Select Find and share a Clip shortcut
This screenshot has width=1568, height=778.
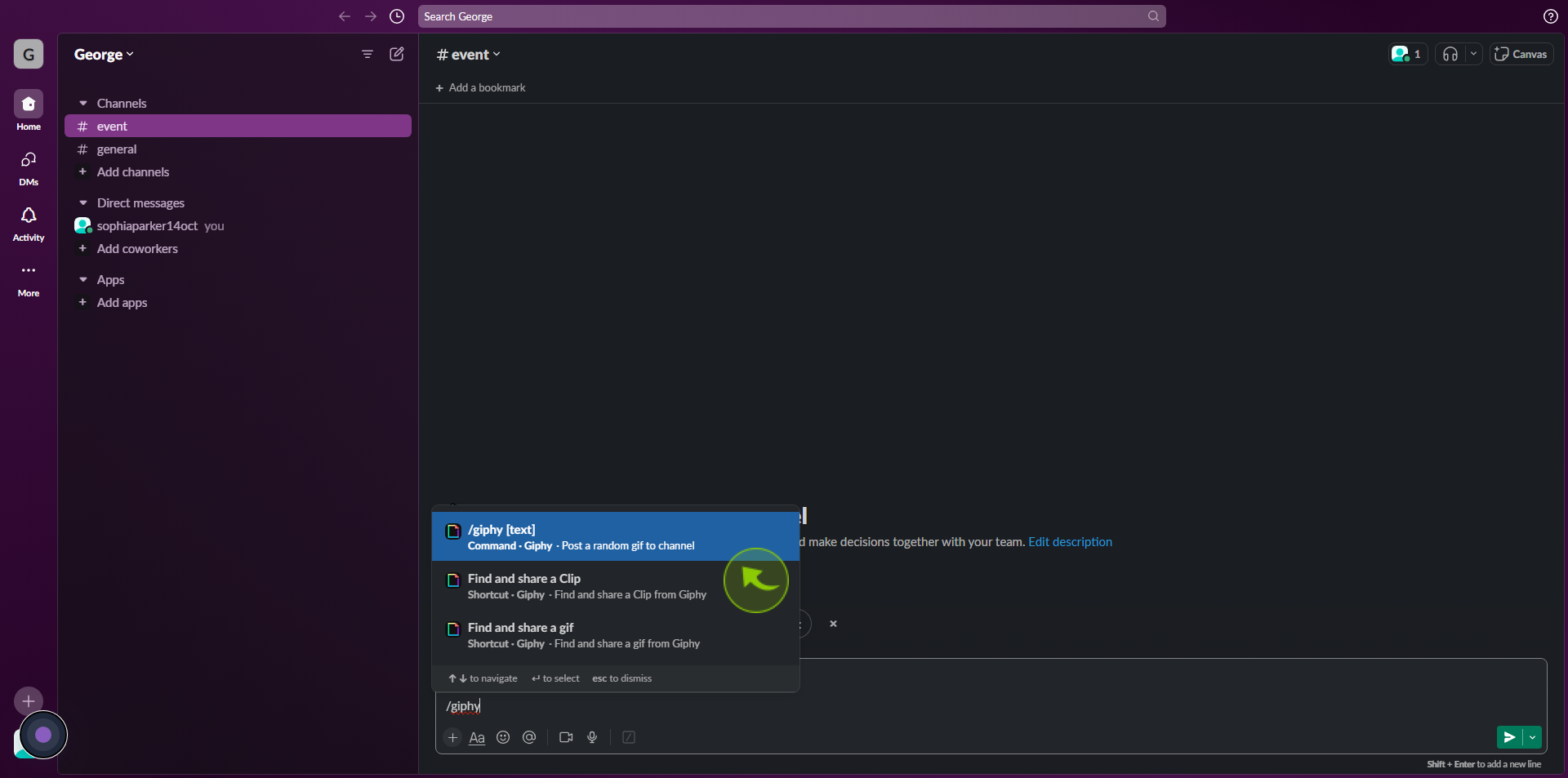pos(615,585)
